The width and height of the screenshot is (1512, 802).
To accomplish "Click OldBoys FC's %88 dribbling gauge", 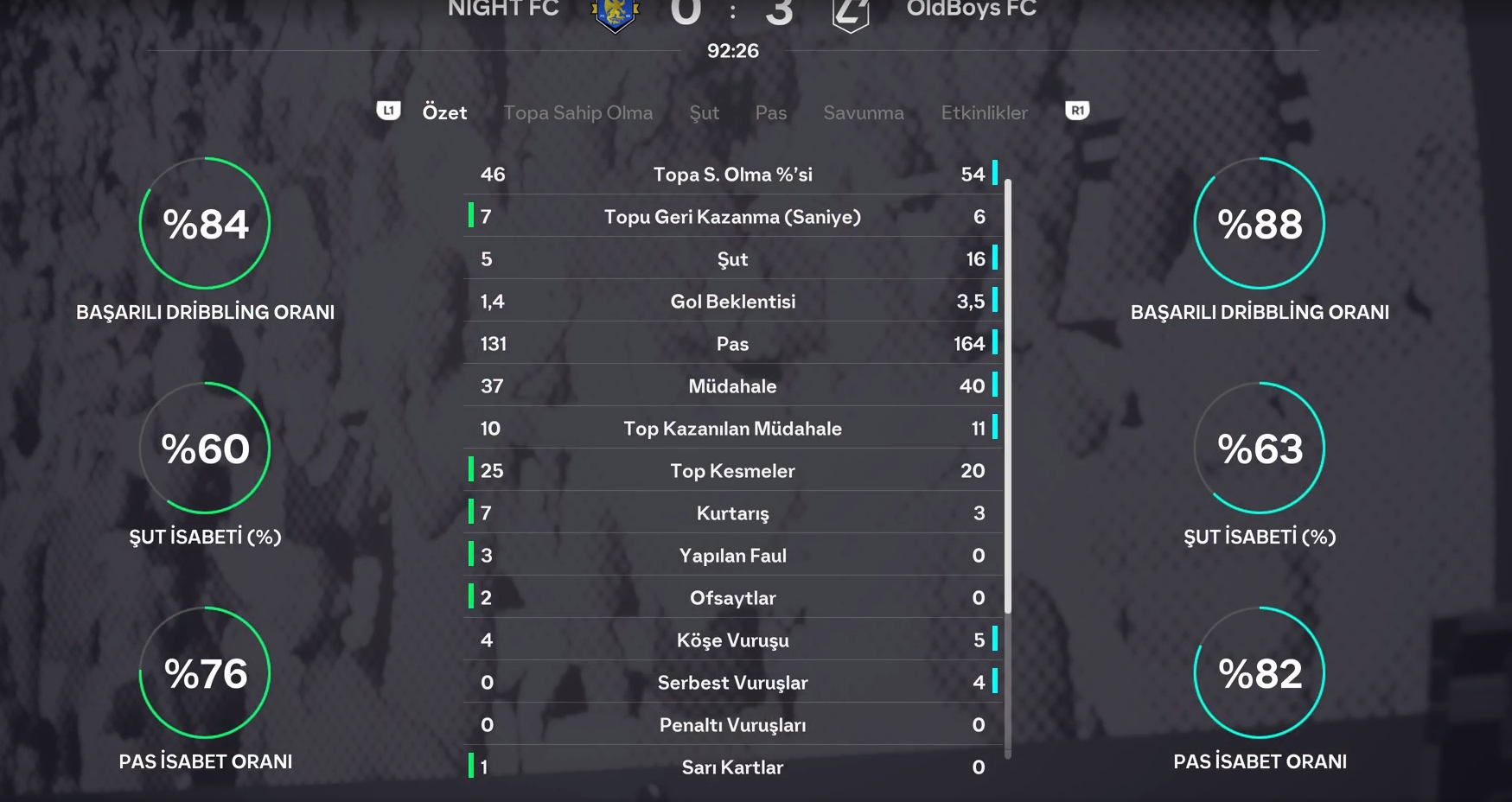I will point(1260,224).
